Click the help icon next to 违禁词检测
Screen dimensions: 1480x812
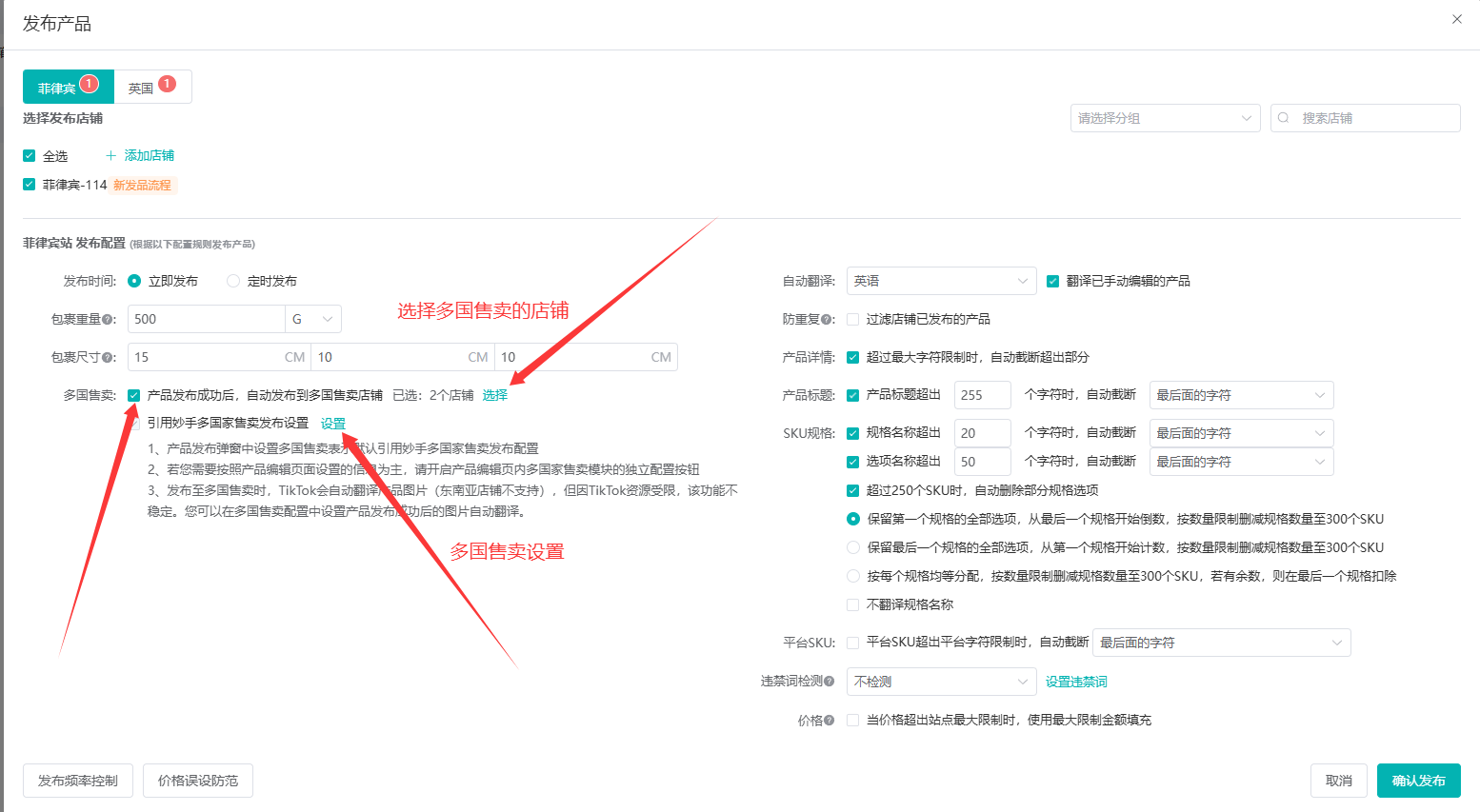pyautogui.click(x=829, y=682)
